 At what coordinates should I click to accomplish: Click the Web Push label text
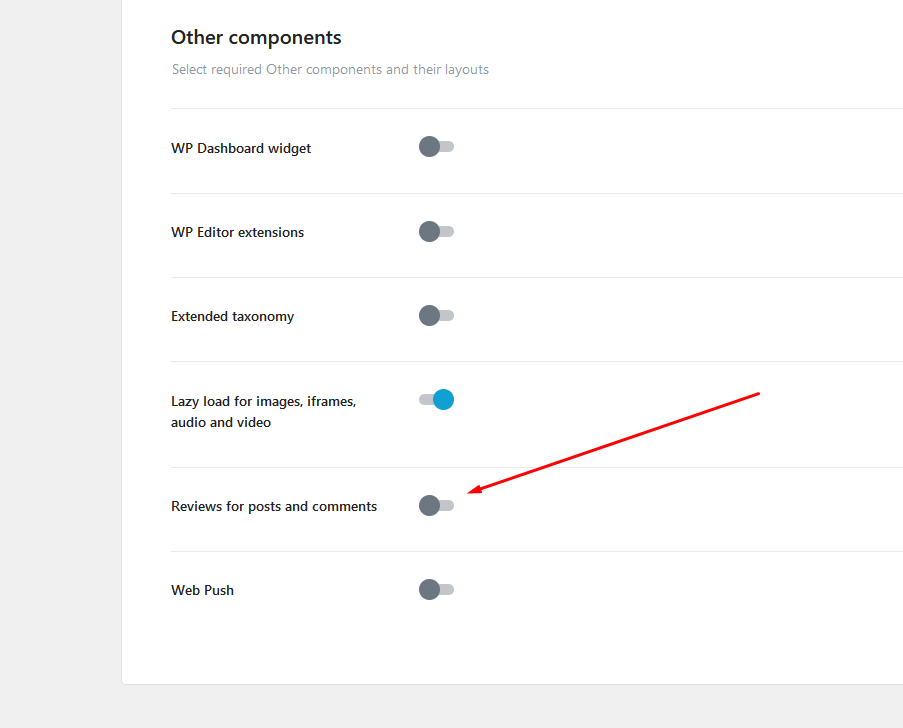click(x=202, y=591)
